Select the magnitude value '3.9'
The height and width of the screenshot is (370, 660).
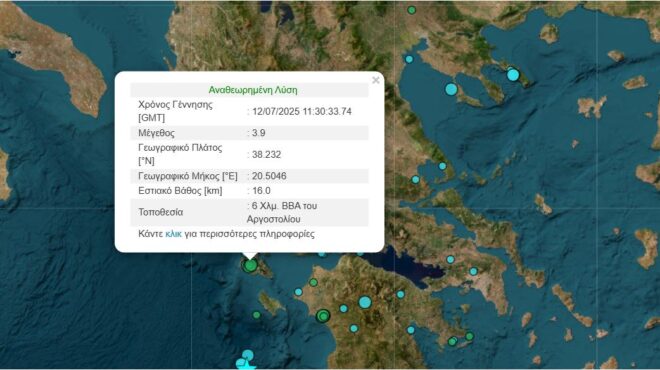tap(258, 133)
